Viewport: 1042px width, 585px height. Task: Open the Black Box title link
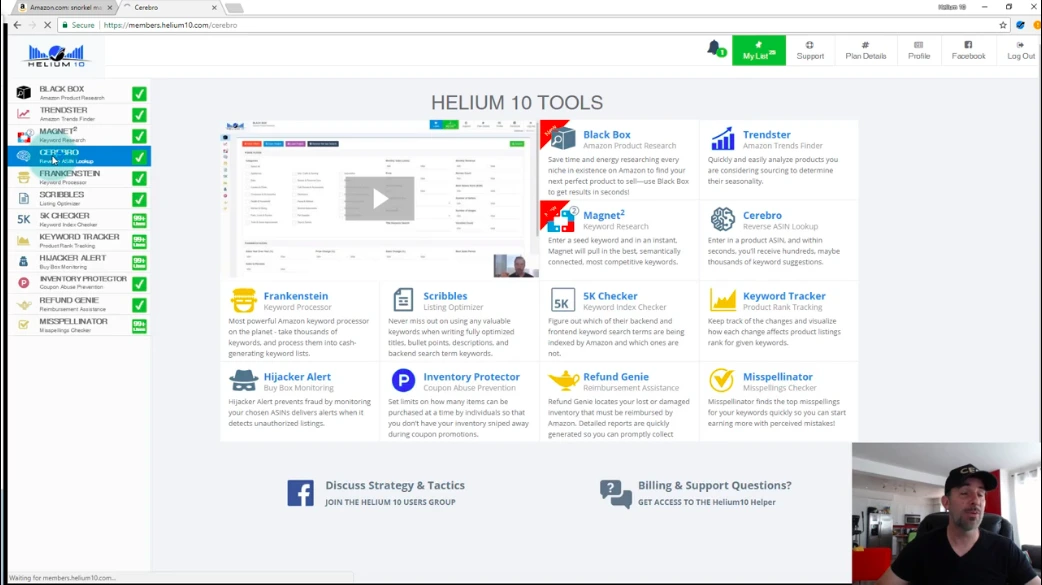(607, 134)
